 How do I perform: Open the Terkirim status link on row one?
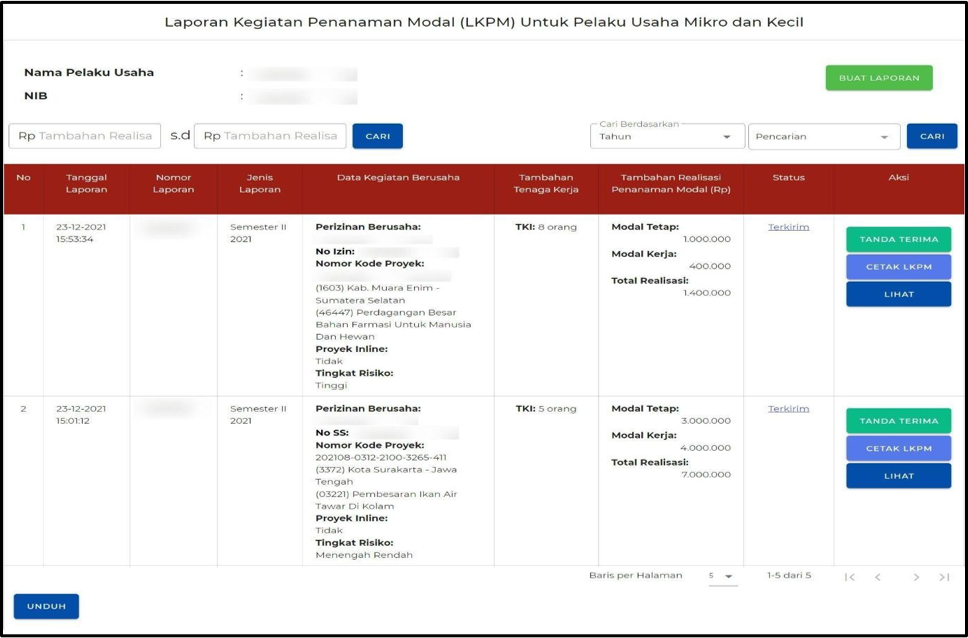point(789,226)
